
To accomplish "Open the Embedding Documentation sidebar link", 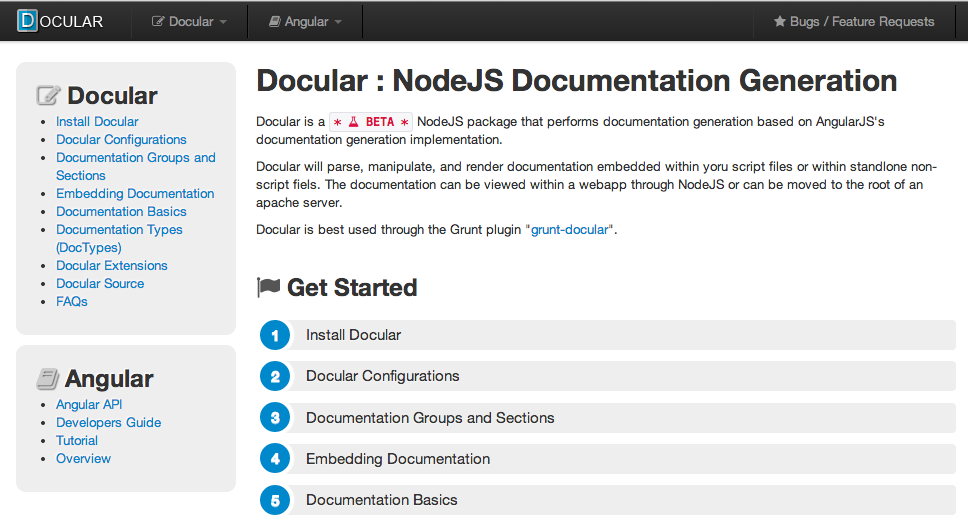I will (135, 193).
